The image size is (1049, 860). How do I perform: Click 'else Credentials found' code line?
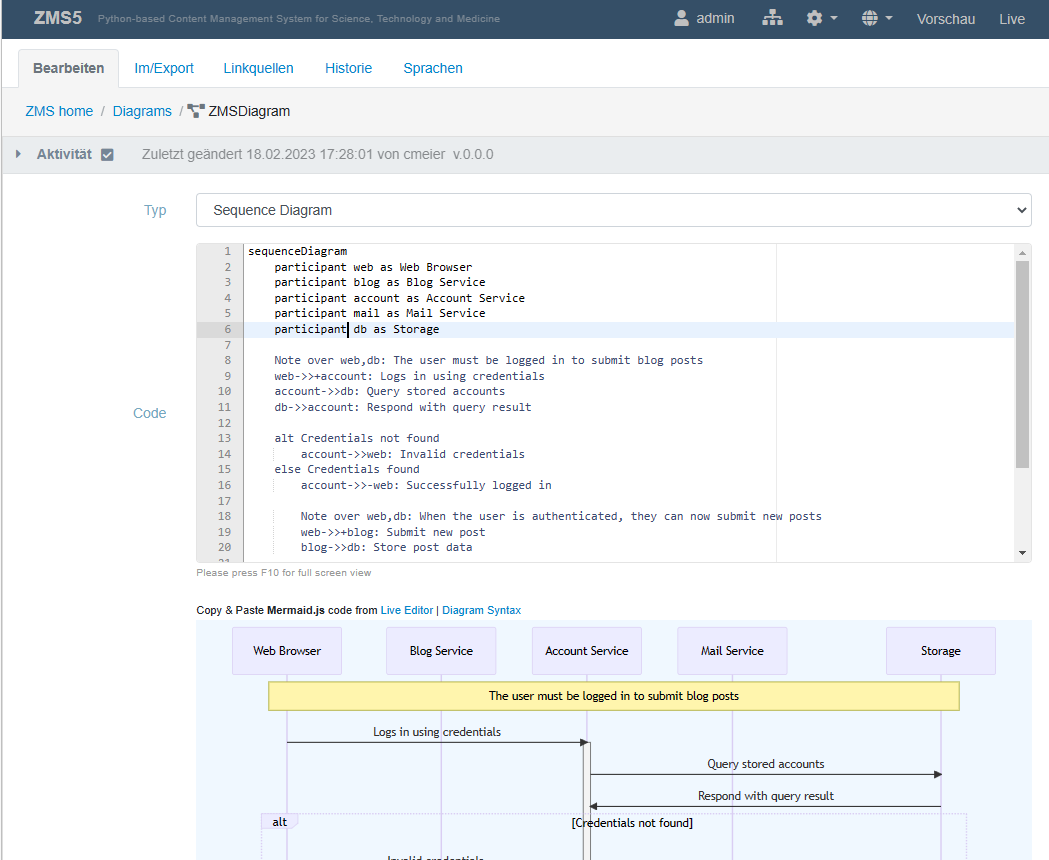(347, 469)
